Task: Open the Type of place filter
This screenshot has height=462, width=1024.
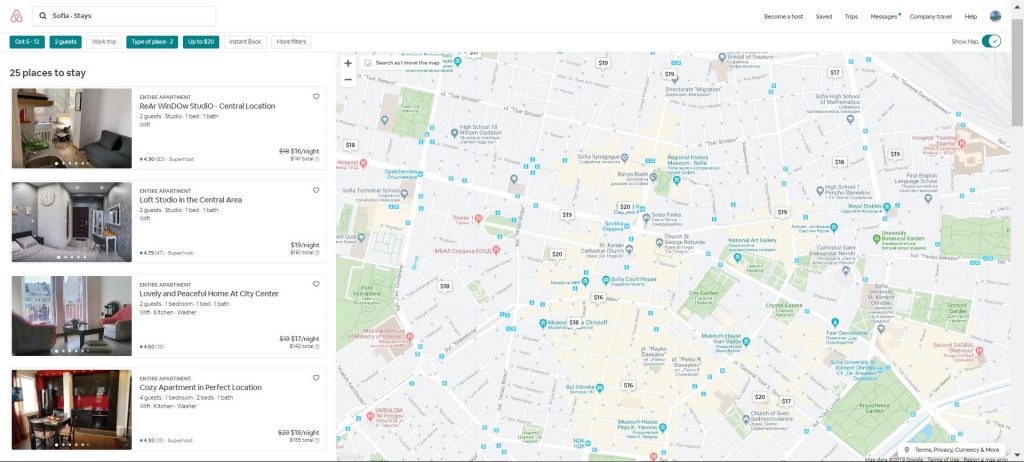Action: 151,42
